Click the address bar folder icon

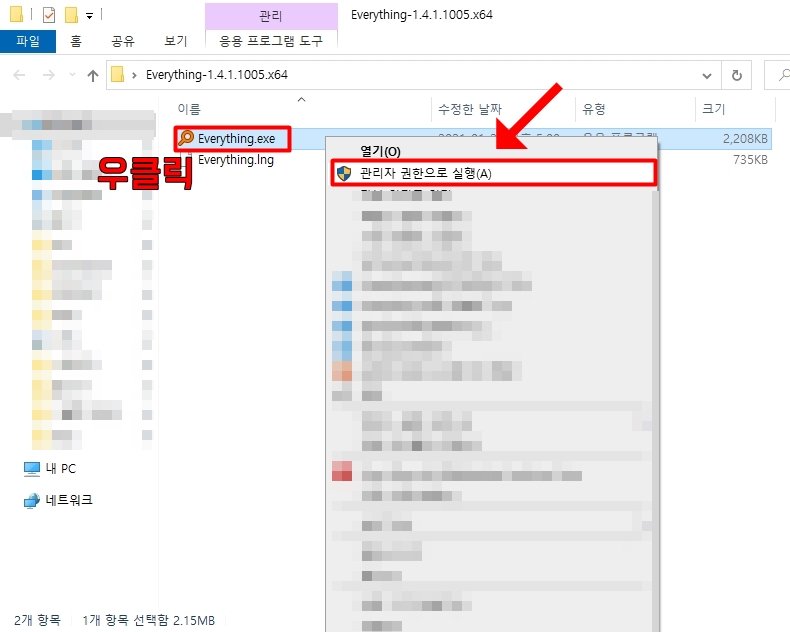coord(117,75)
